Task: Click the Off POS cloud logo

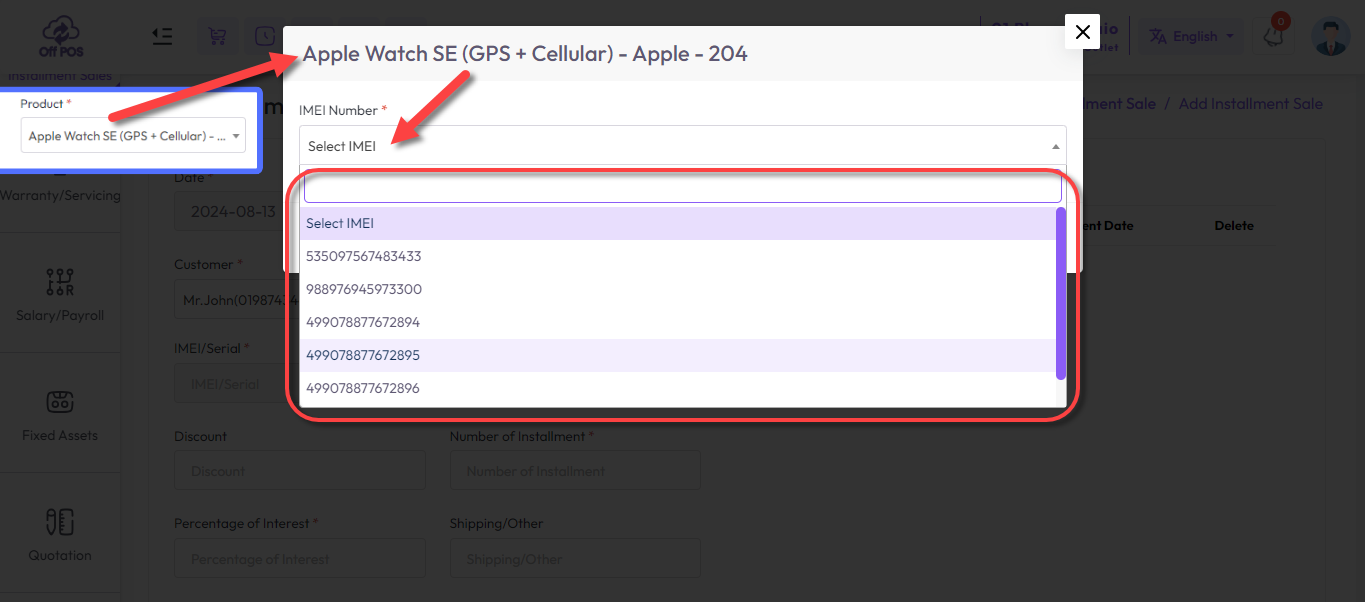Action: click(x=60, y=37)
